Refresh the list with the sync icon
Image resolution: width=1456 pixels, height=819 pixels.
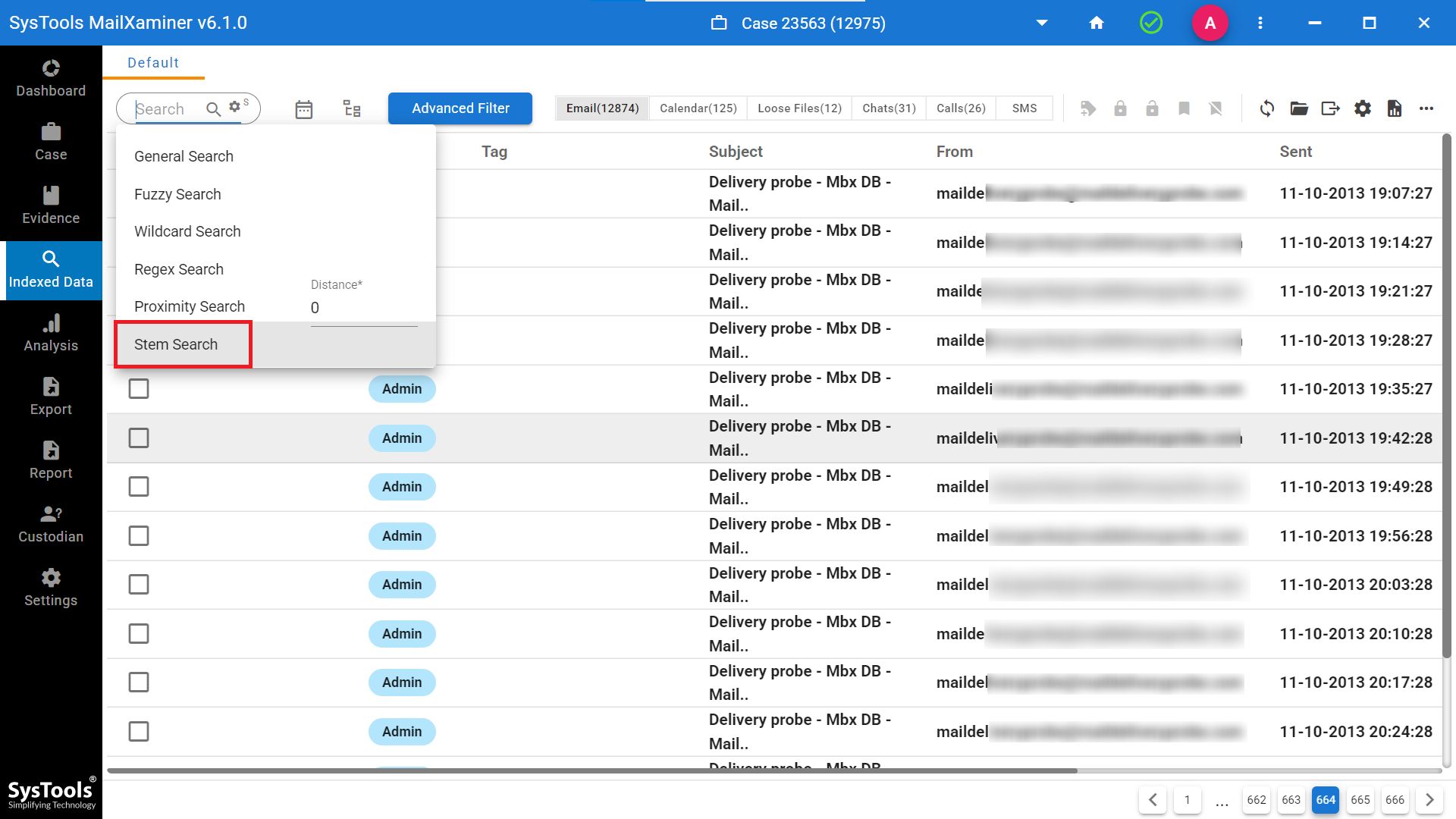tap(1267, 108)
